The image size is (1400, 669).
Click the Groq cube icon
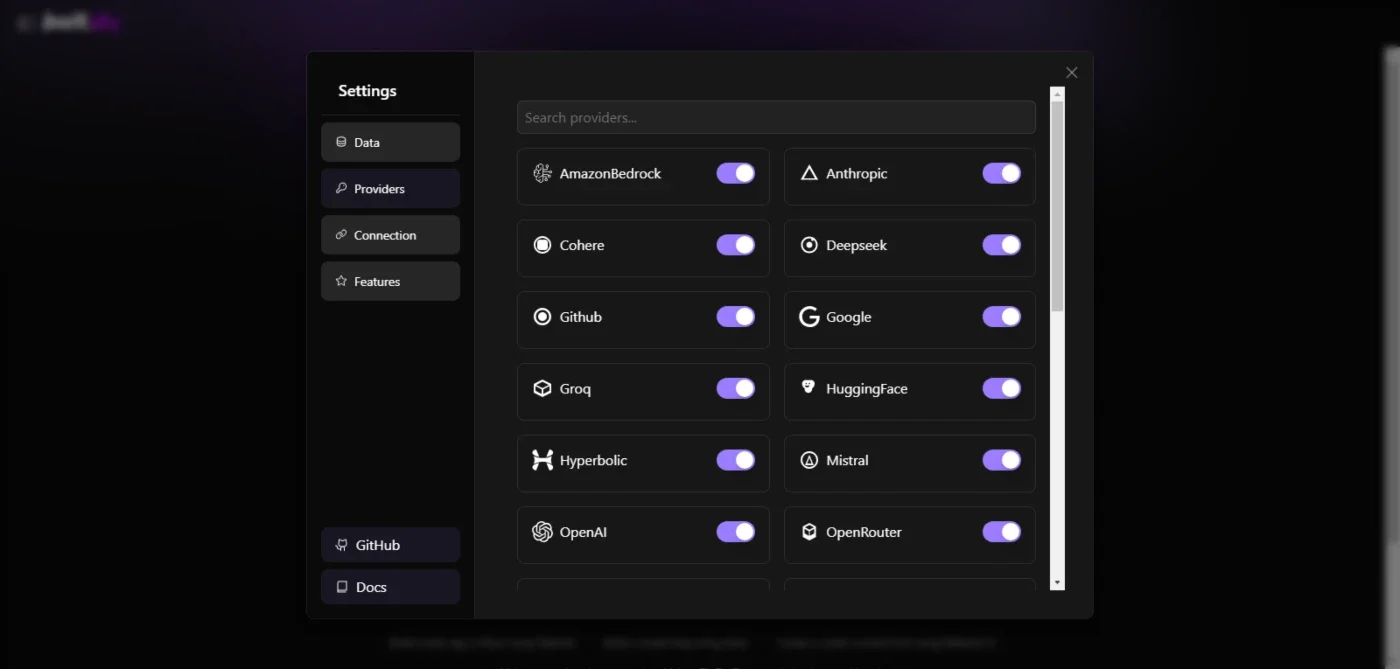pyautogui.click(x=542, y=388)
